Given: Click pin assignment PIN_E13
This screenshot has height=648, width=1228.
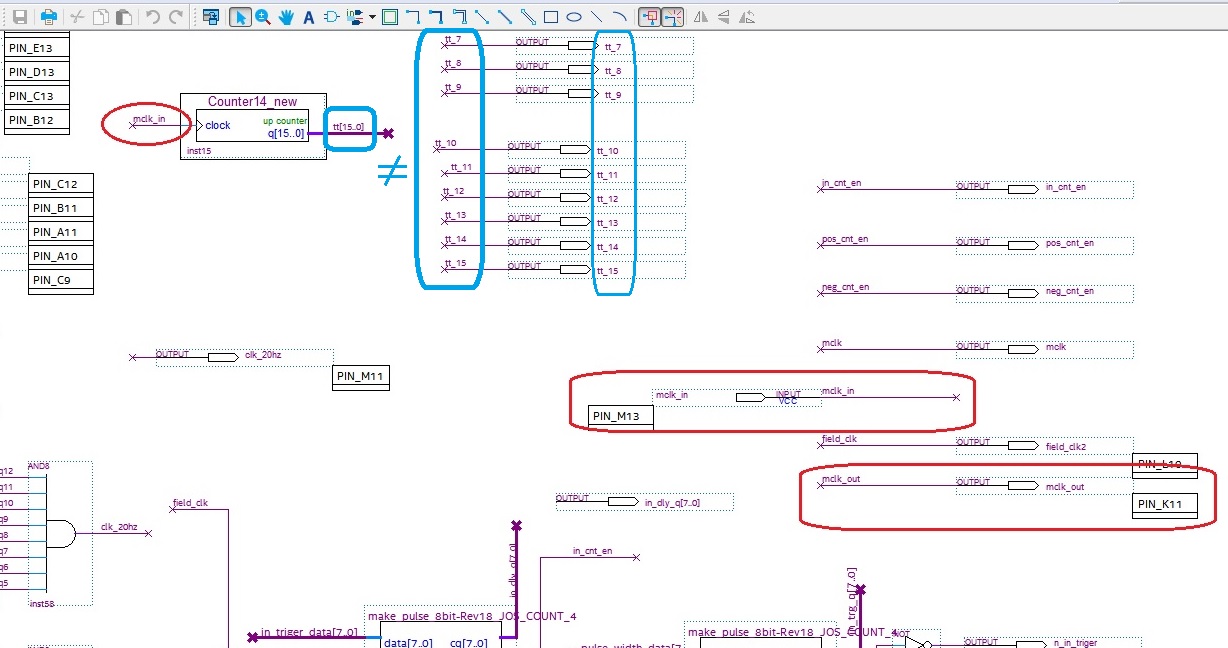Looking at the screenshot, I should (x=38, y=48).
